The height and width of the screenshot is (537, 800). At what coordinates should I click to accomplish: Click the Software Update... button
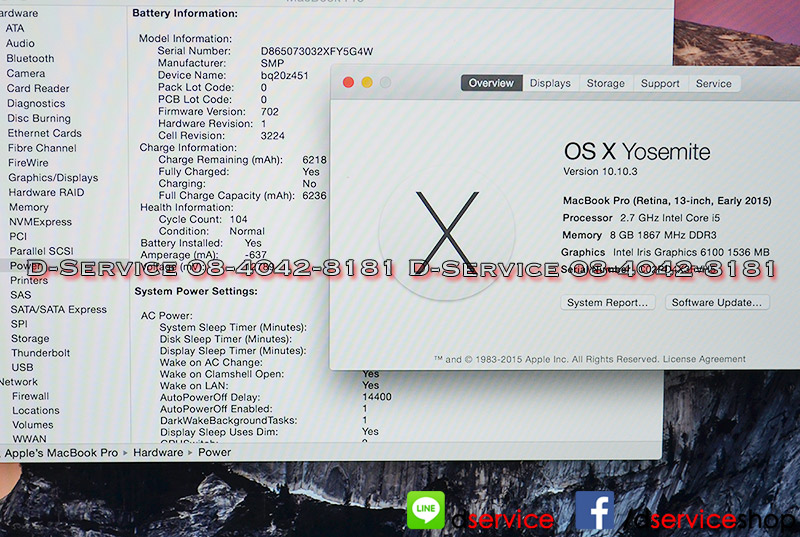click(x=716, y=302)
